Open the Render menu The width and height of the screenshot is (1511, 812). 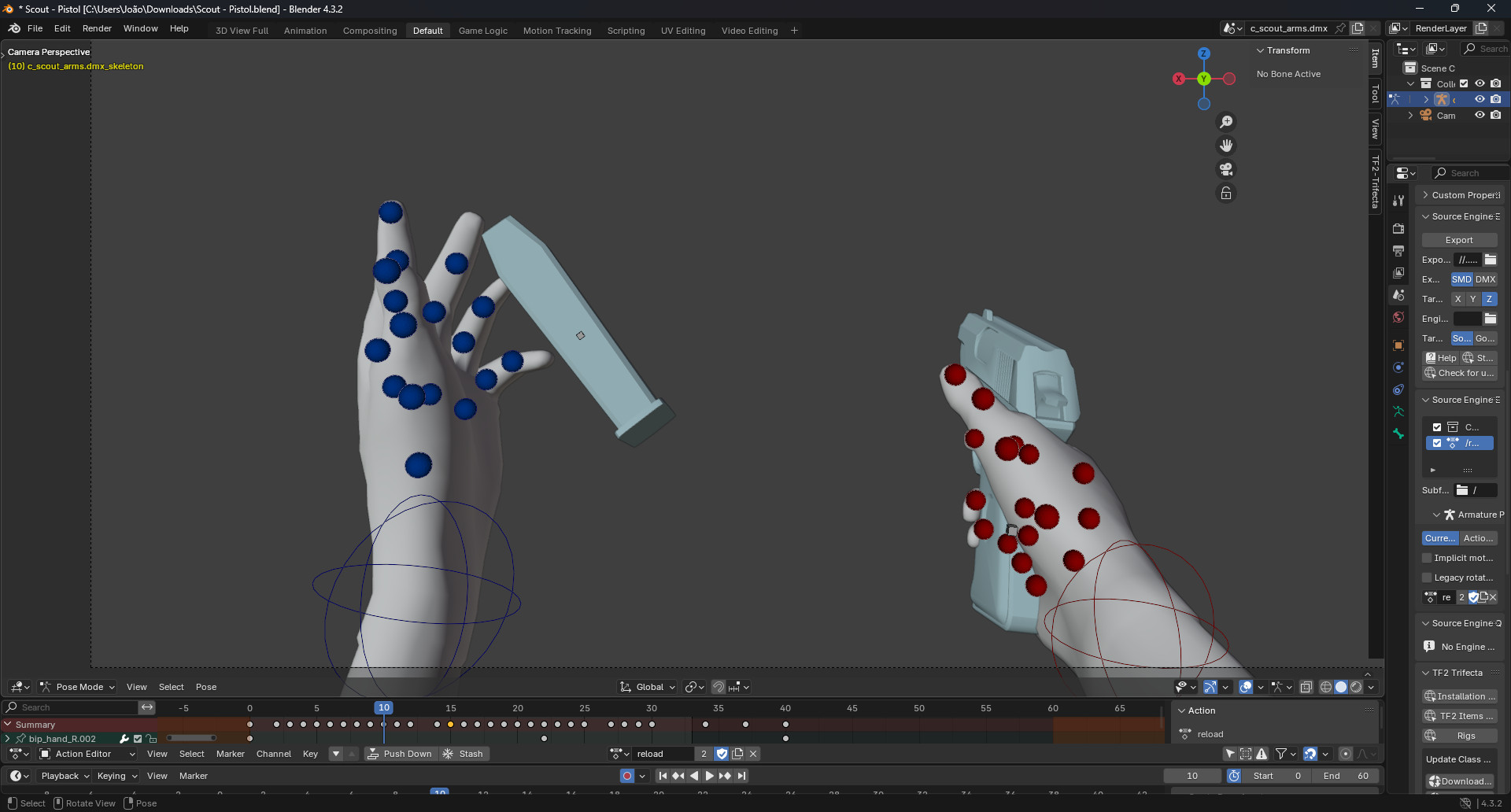(x=97, y=28)
